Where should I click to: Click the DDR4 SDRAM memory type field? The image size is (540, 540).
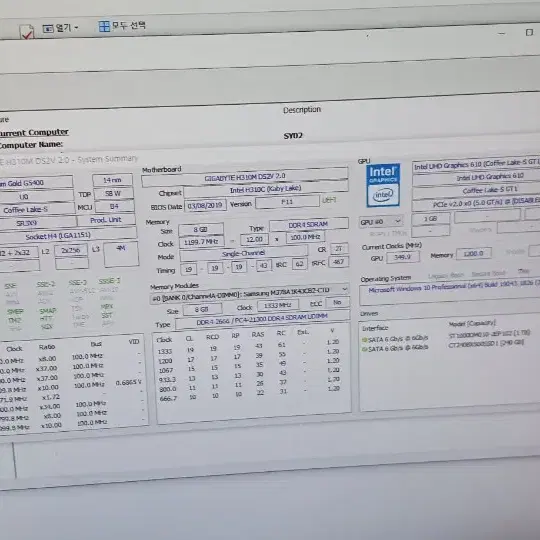click(309, 225)
